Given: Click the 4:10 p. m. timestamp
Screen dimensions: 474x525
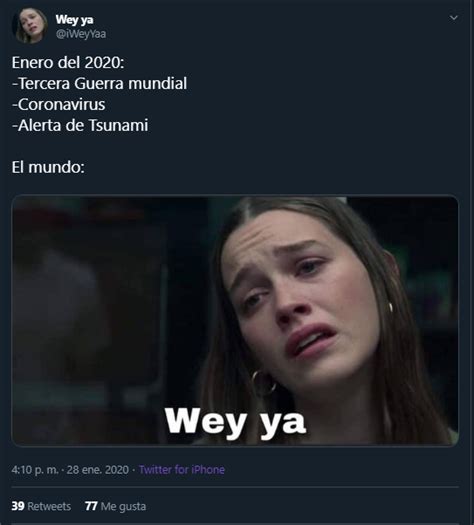Looking at the screenshot, I should (35, 469).
